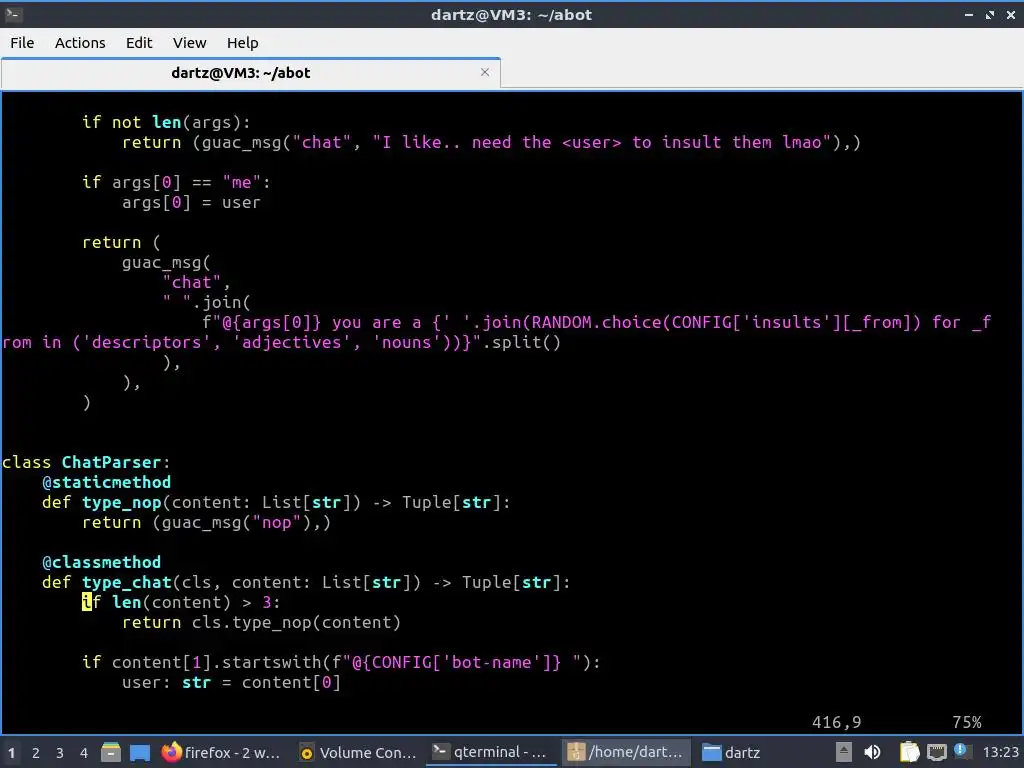This screenshot has width=1024, height=768.
Task: Click the '@staticmethod' decorator text
Action: coord(106,483)
